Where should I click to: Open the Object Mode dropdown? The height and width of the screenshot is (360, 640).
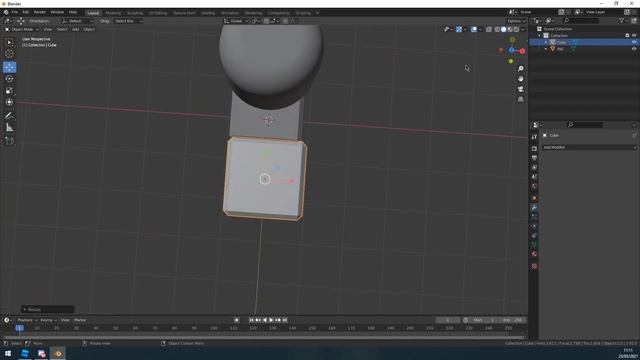point(21,29)
